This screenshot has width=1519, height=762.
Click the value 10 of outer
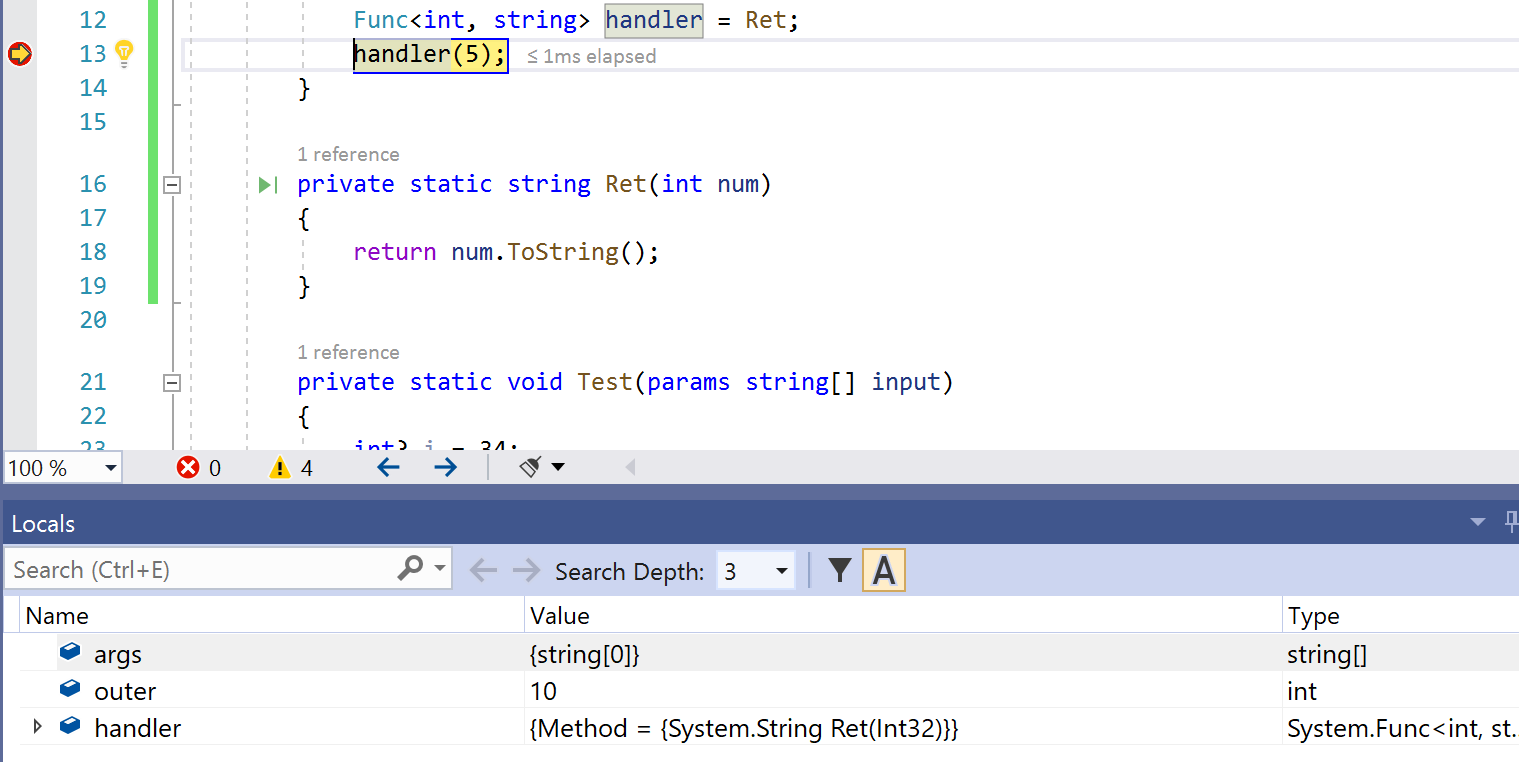(543, 691)
